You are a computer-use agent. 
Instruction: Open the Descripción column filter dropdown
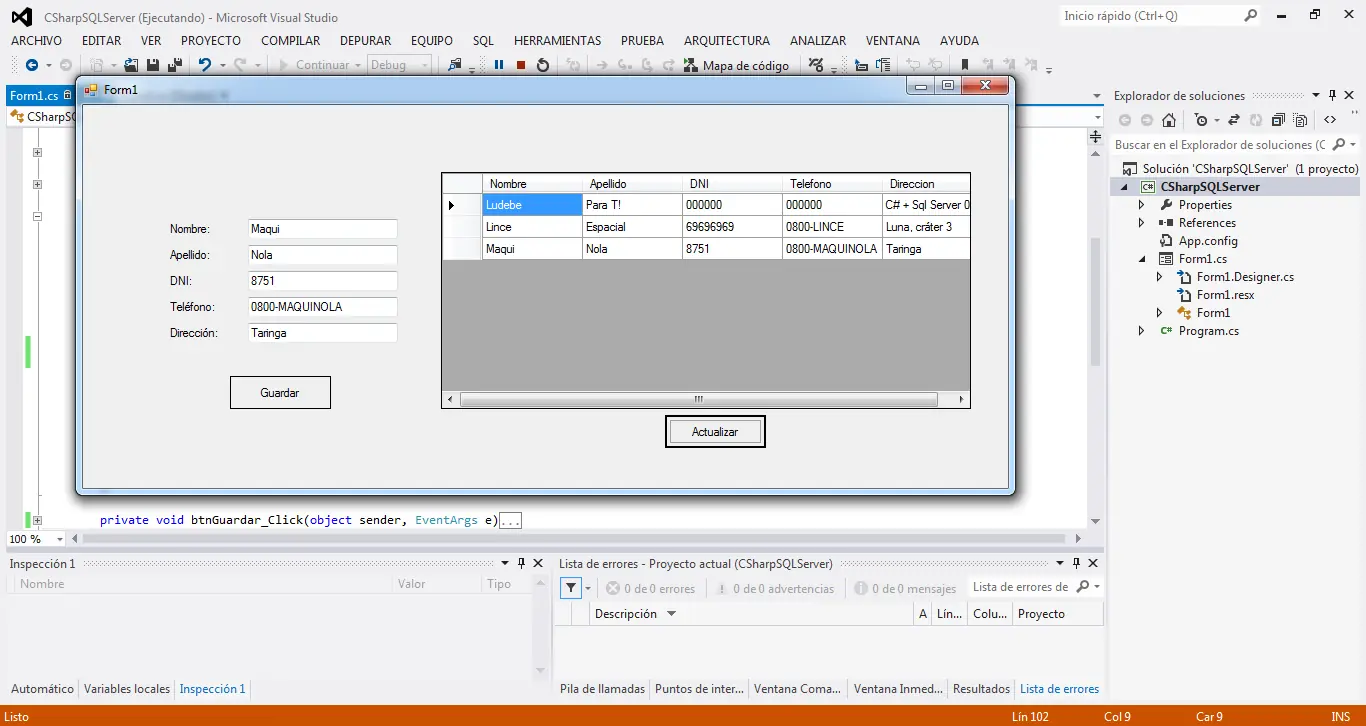tap(672, 614)
